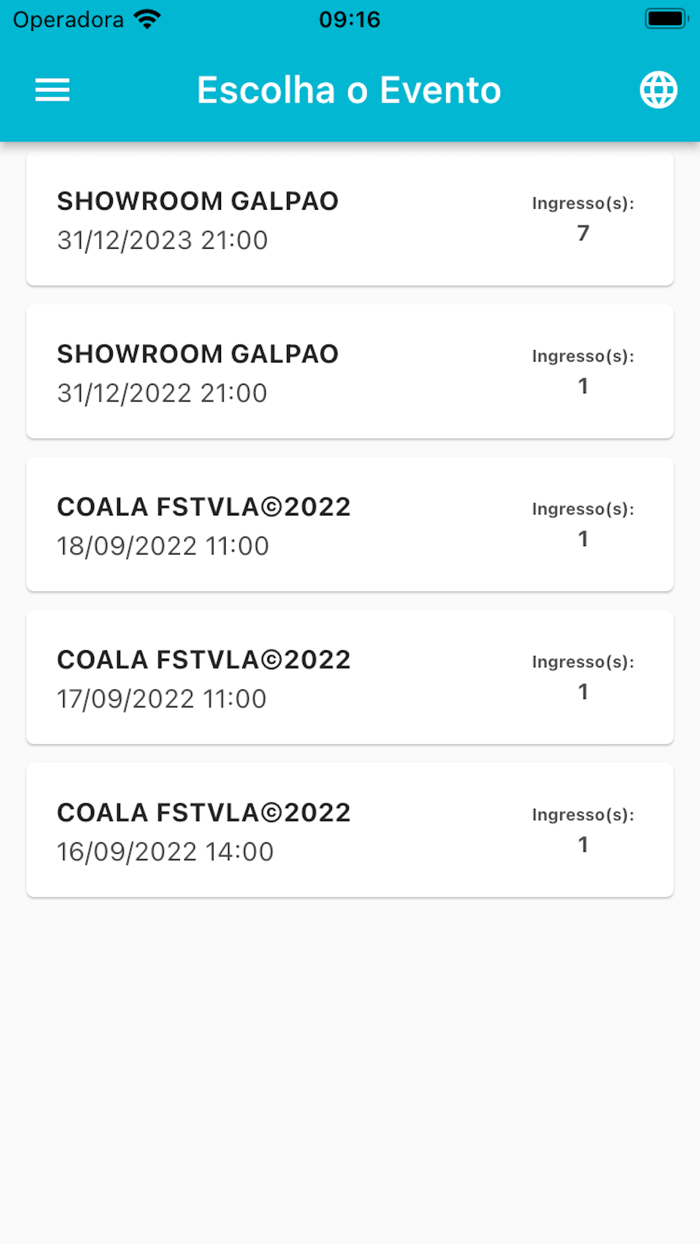Viewport: 700px width, 1244px height.
Task: Open the hamburger navigation menu
Action: point(52,90)
